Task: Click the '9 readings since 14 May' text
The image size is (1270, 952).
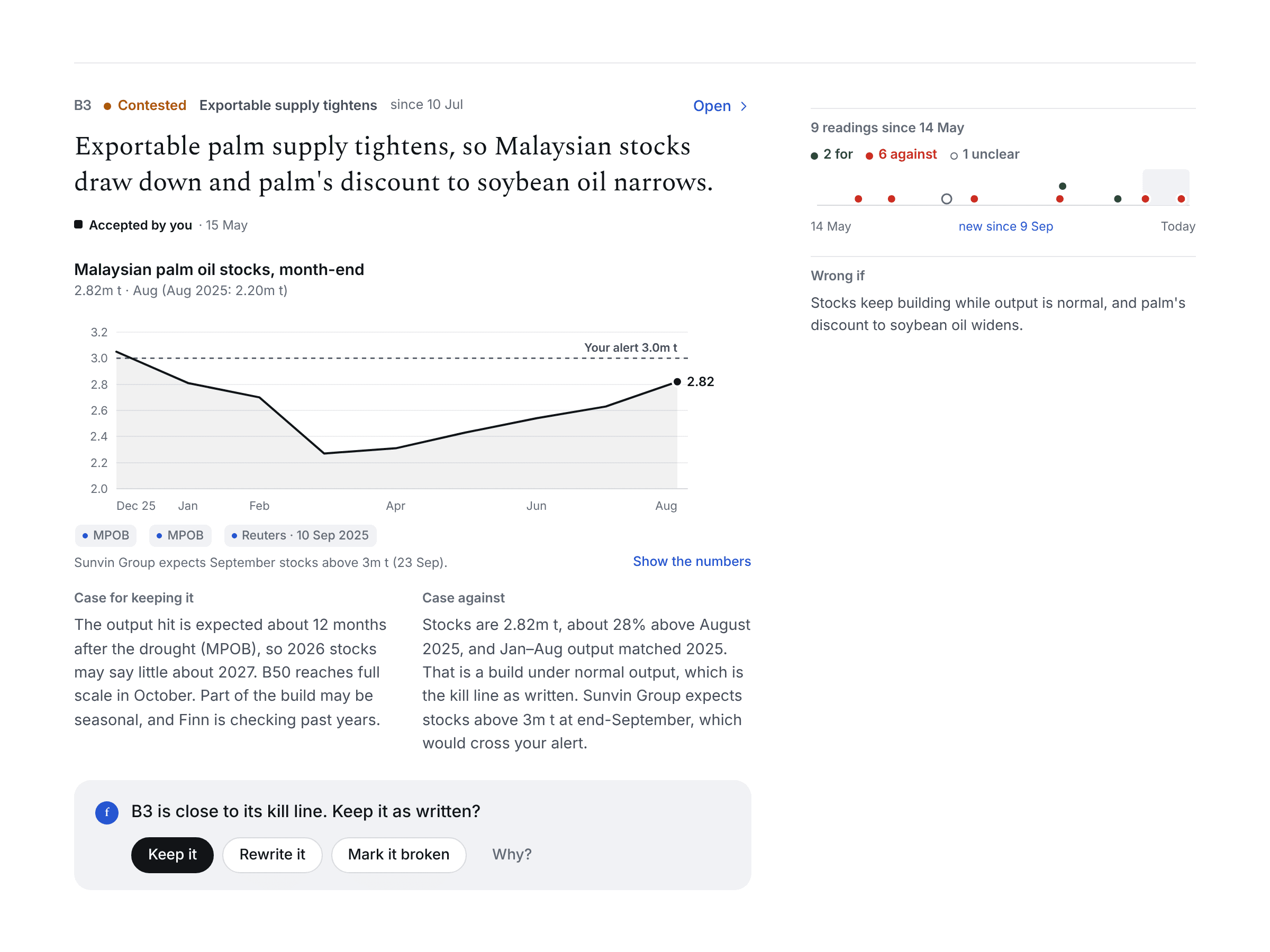Action: tap(887, 127)
